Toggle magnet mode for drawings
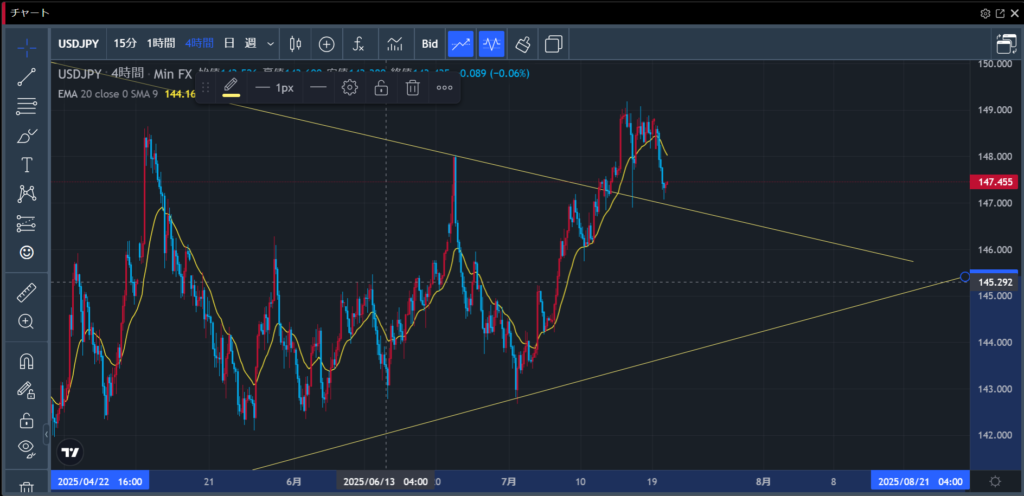 pyautogui.click(x=26, y=362)
